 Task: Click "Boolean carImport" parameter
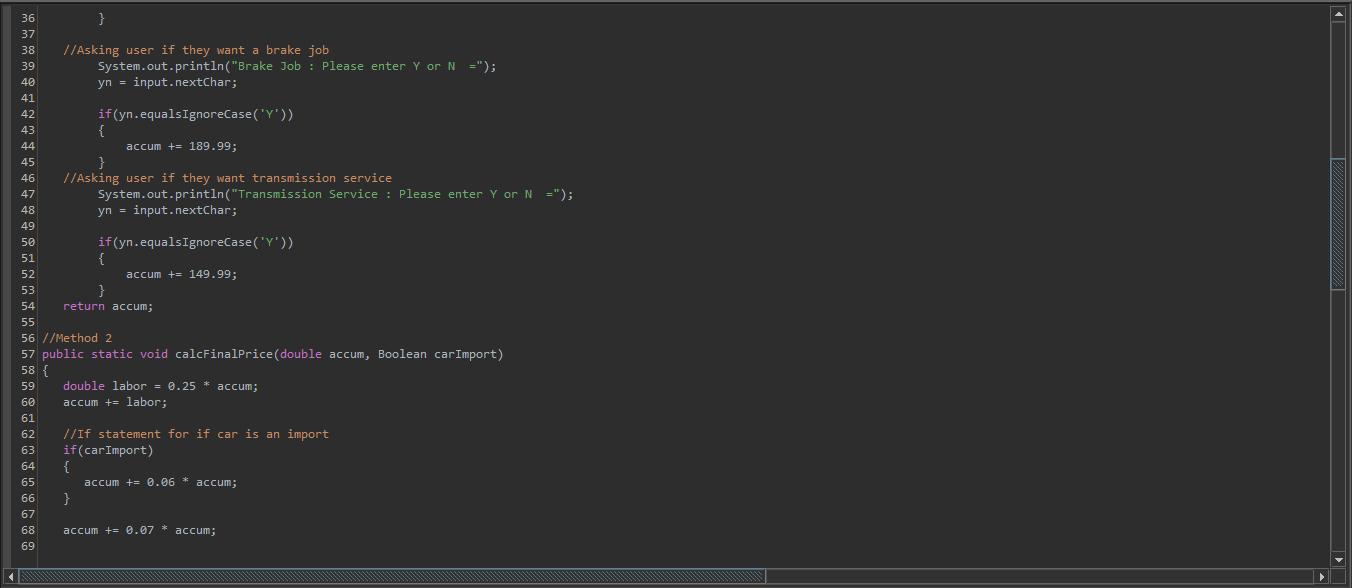click(437, 354)
